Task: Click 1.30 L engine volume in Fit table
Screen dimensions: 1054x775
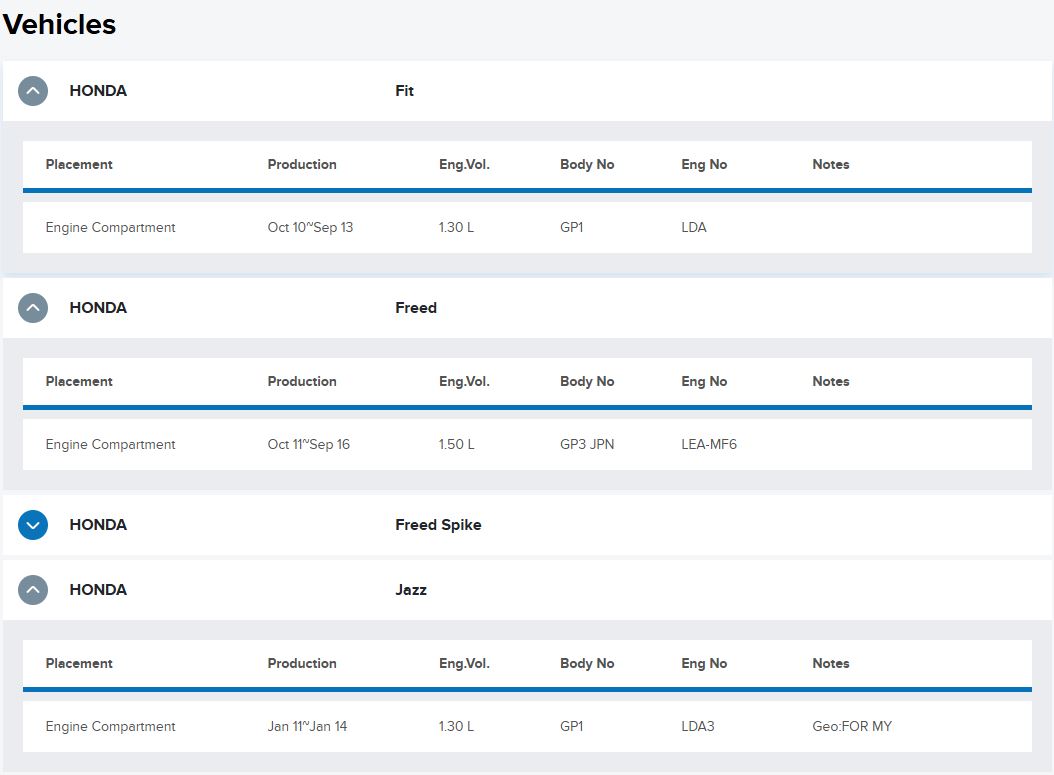Action: coord(456,227)
